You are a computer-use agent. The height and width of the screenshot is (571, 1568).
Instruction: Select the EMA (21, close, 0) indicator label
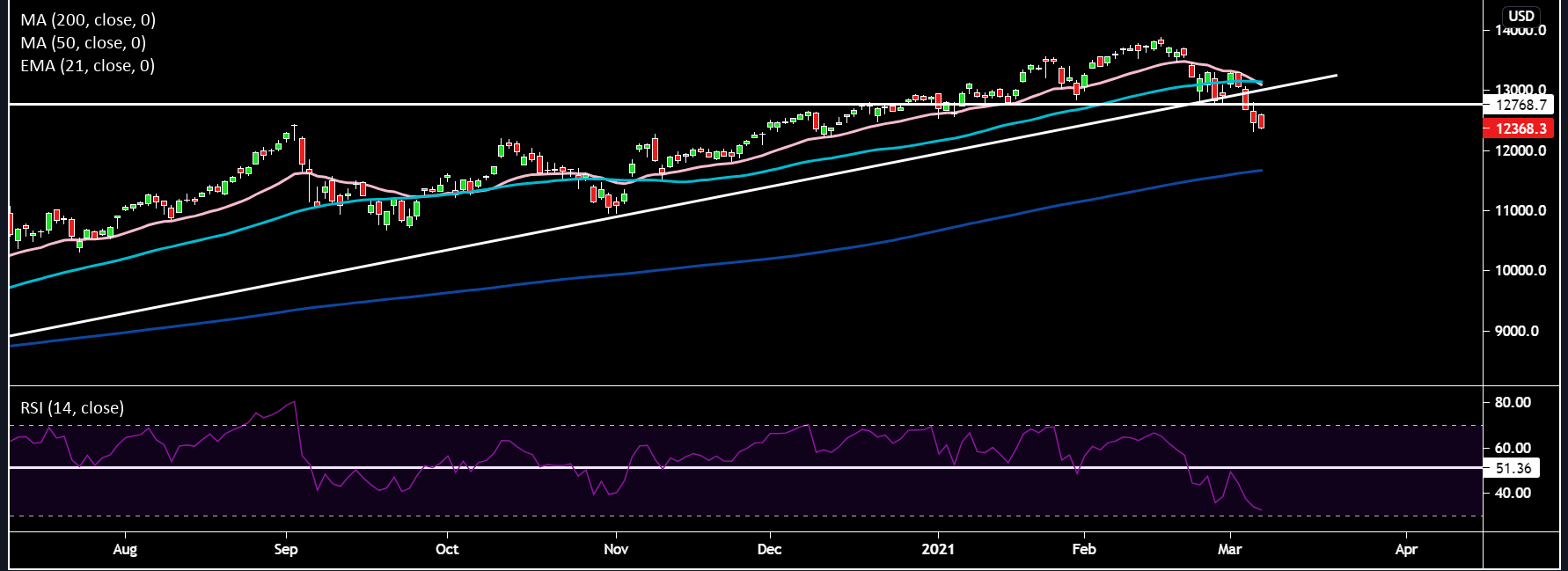point(88,65)
